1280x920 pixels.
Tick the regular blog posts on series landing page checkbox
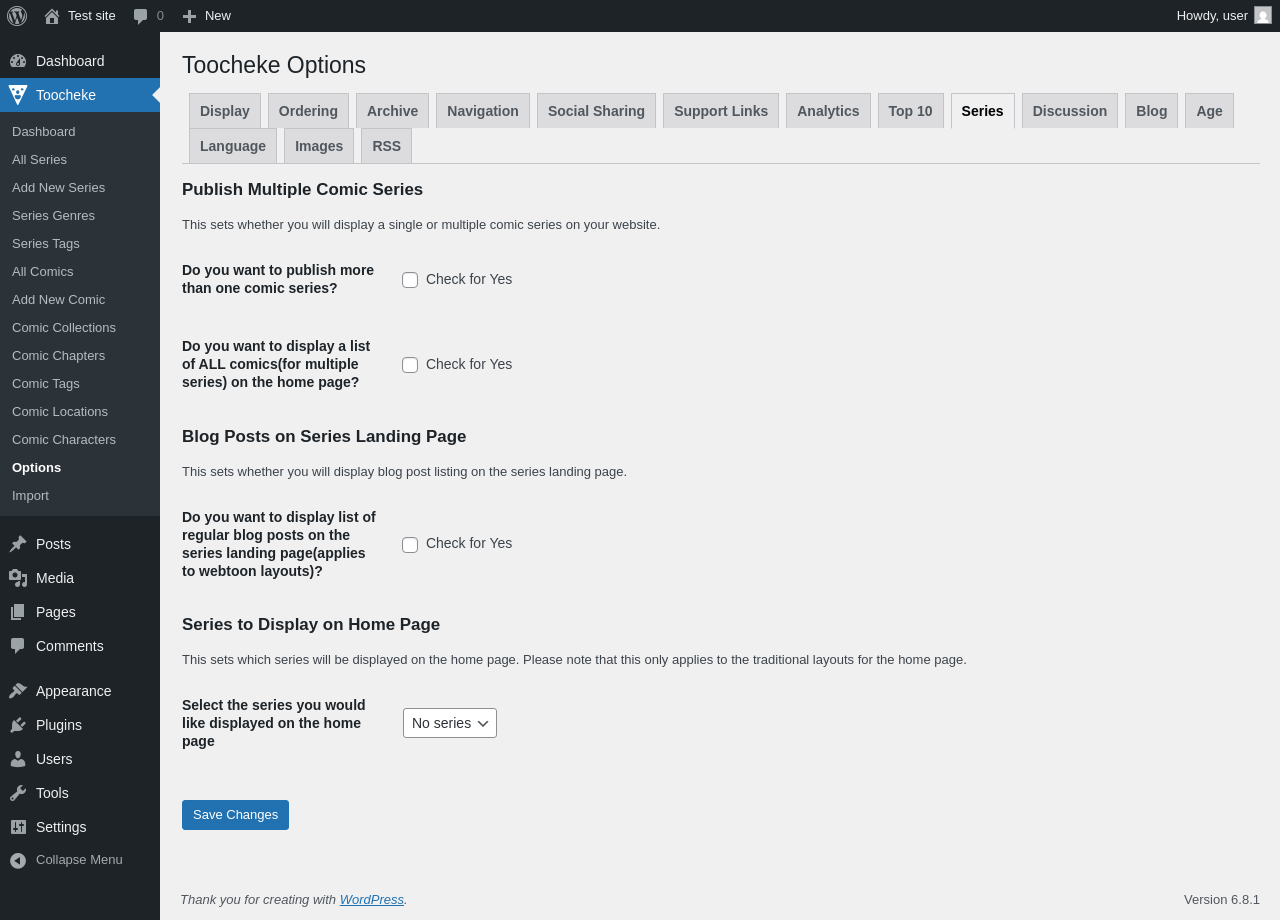[x=410, y=545]
